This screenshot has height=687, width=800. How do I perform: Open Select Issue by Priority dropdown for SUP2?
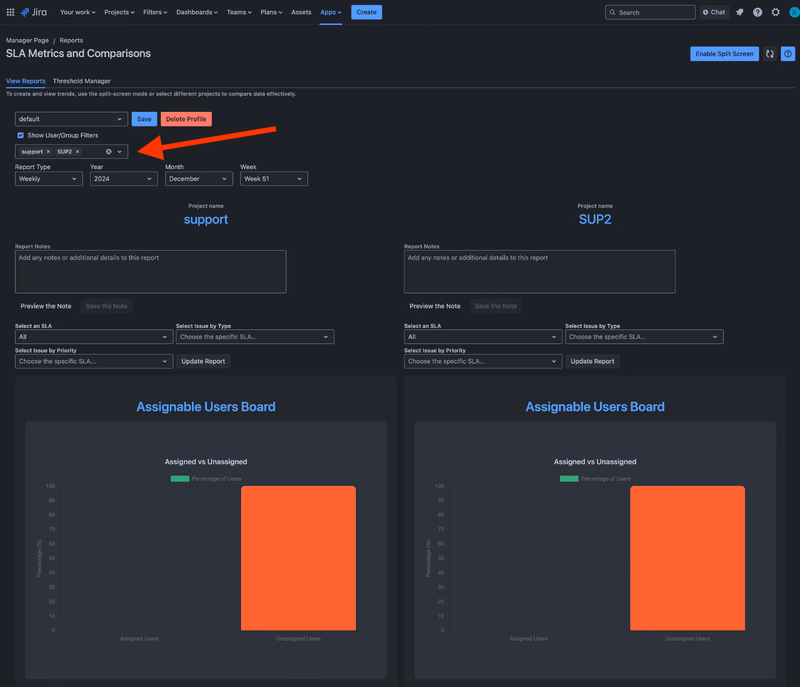[x=483, y=361]
